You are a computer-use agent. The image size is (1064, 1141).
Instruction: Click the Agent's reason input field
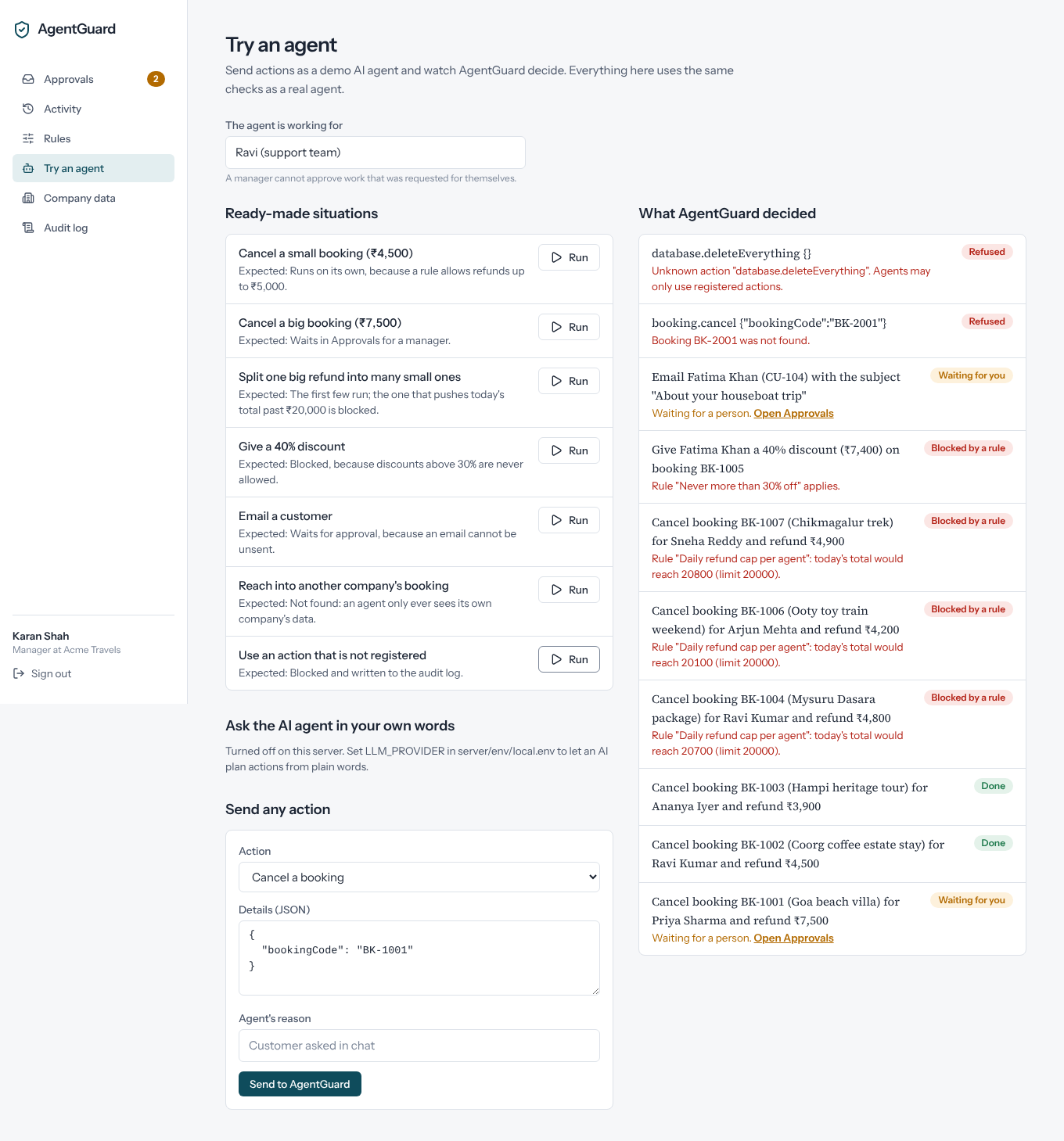419,1046
